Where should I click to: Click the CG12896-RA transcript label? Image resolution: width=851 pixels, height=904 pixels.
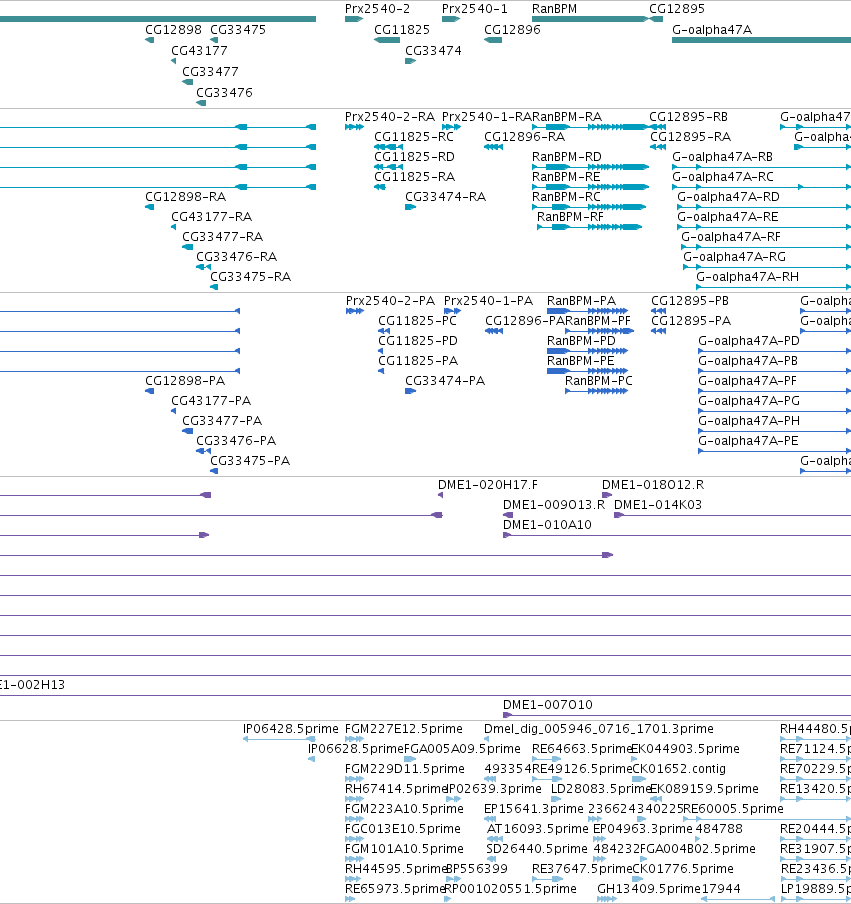point(525,137)
